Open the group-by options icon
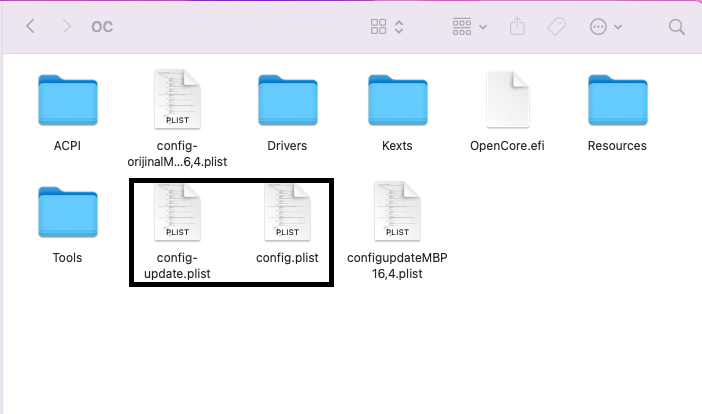Screen dimensions: 702x414 (x=462, y=26)
